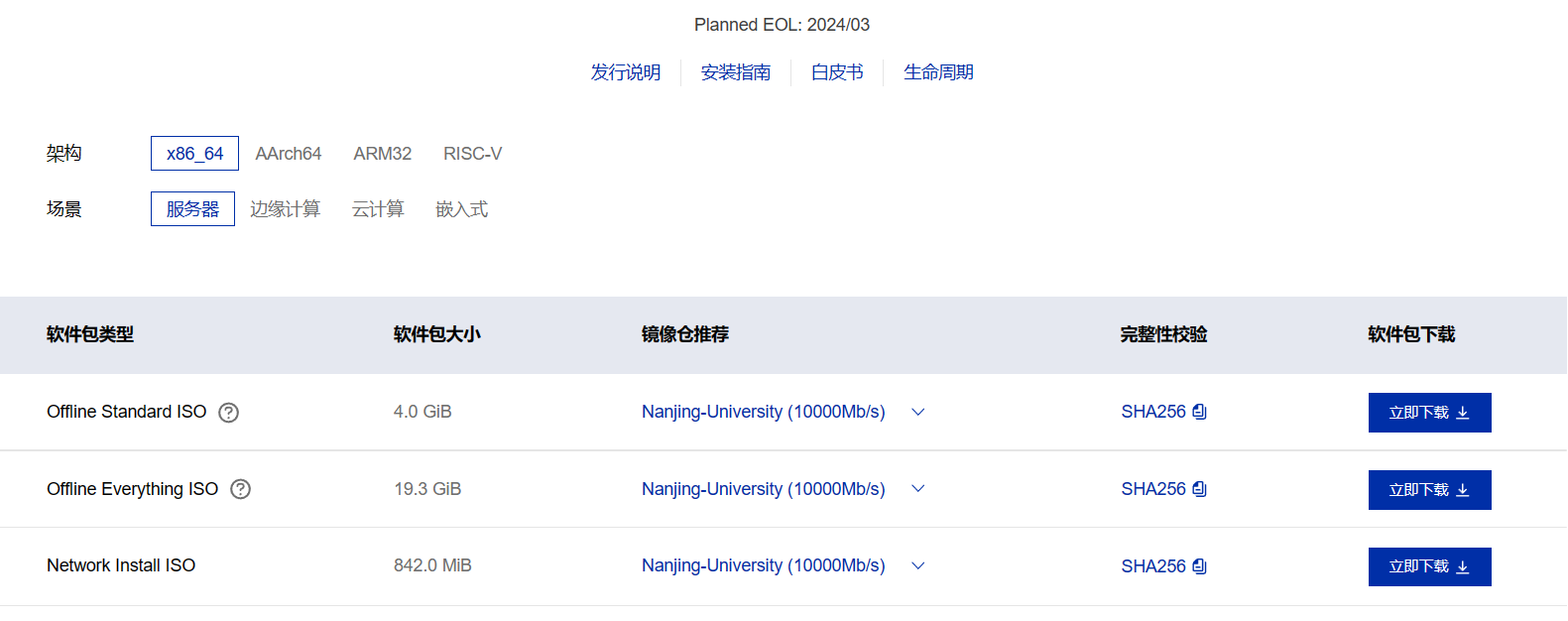Viewport: 1568px width, 621px height.
Task: Select ARM32 architecture option
Action: [383, 154]
